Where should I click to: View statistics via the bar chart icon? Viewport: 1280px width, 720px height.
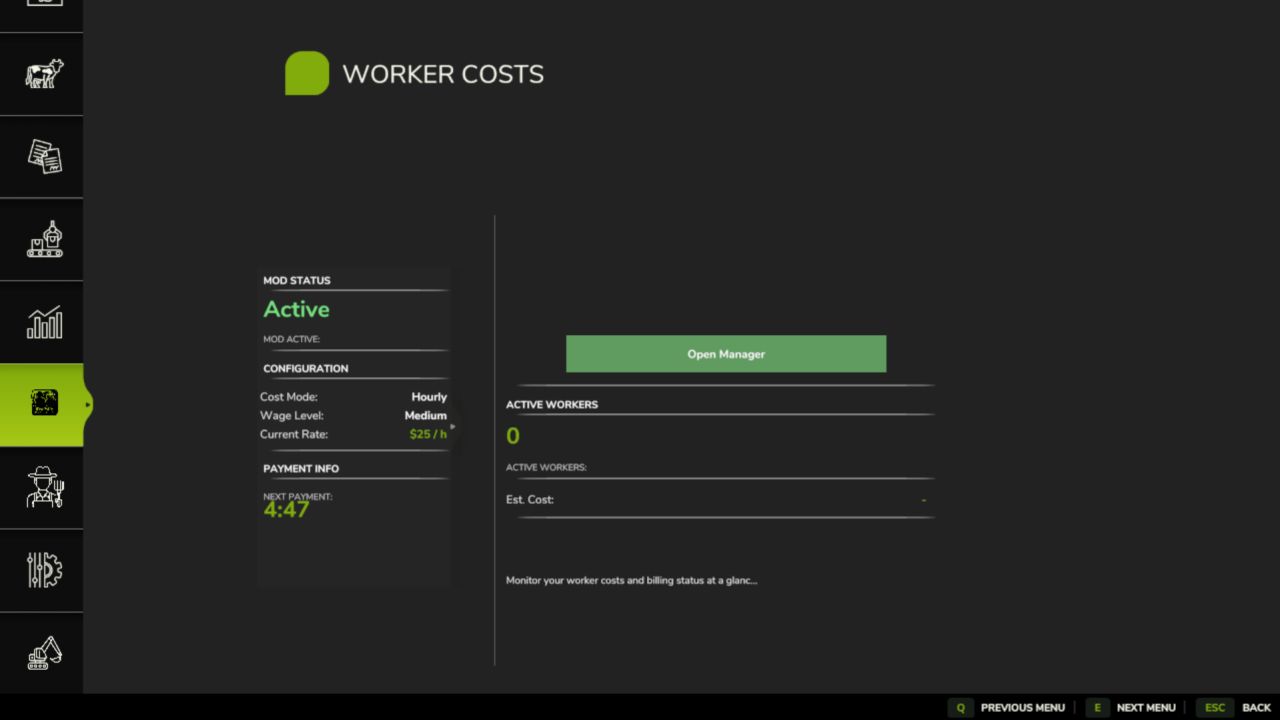[x=42, y=321]
